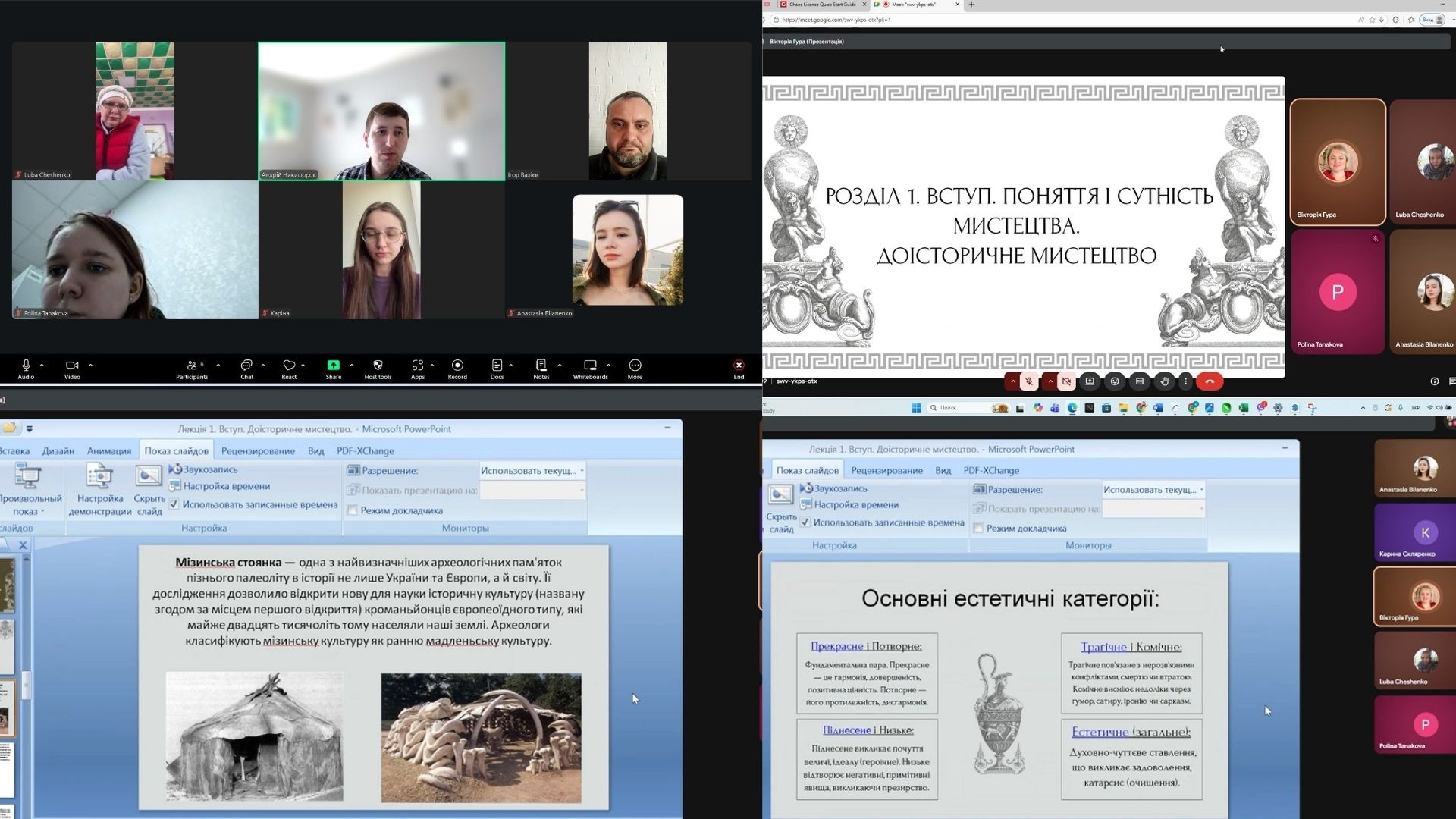Open Microsoft Edge from the Windows taskbar
This screenshot has height=819, width=1456.
click(1072, 408)
